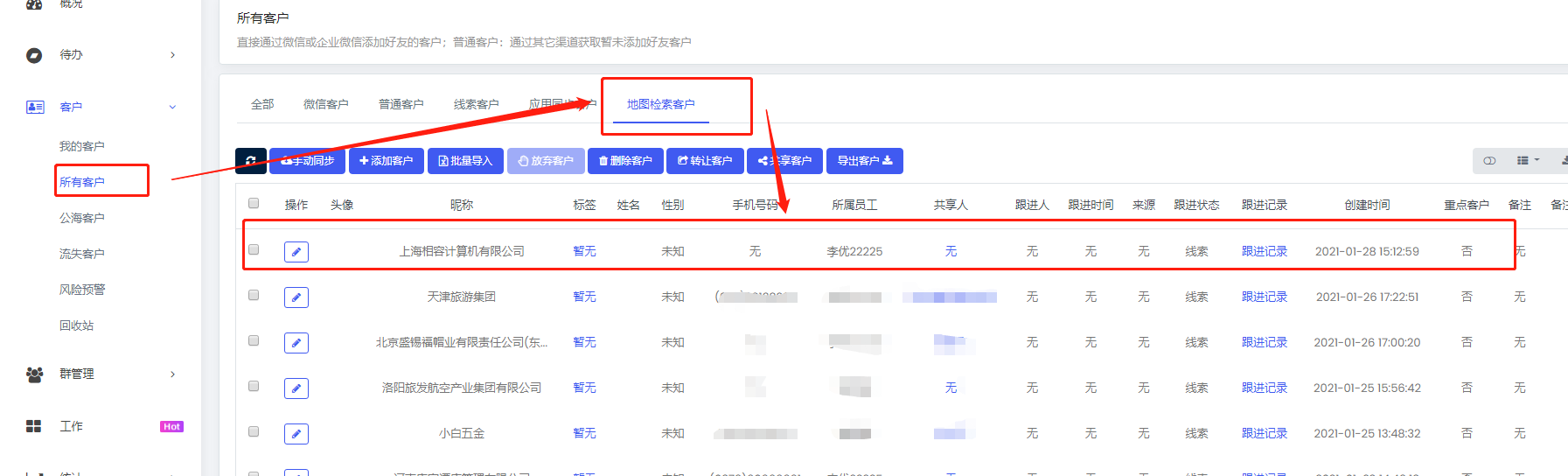The height and width of the screenshot is (476, 1568).
Task: Click 共享人 value 无 for 上海相容计算机有限公司
Action: point(951,251)
